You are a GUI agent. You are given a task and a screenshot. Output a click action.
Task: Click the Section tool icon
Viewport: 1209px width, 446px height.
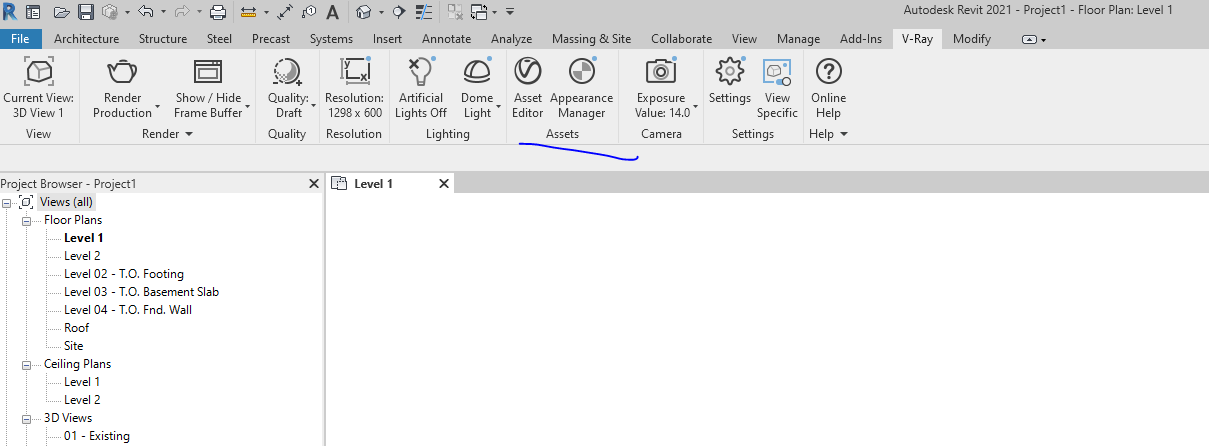tap(399, 12)
